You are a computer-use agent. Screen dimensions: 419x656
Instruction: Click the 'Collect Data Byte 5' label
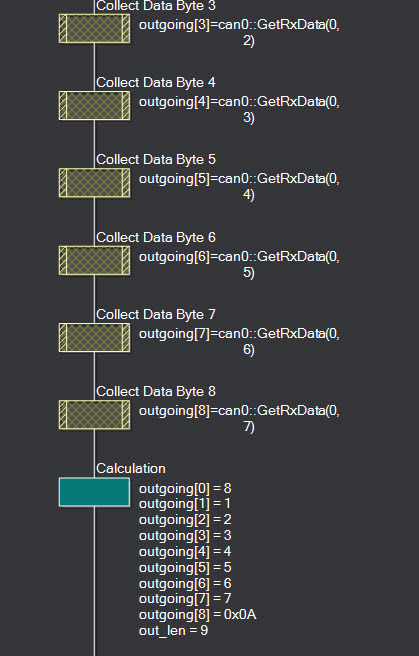coord(156,160)
